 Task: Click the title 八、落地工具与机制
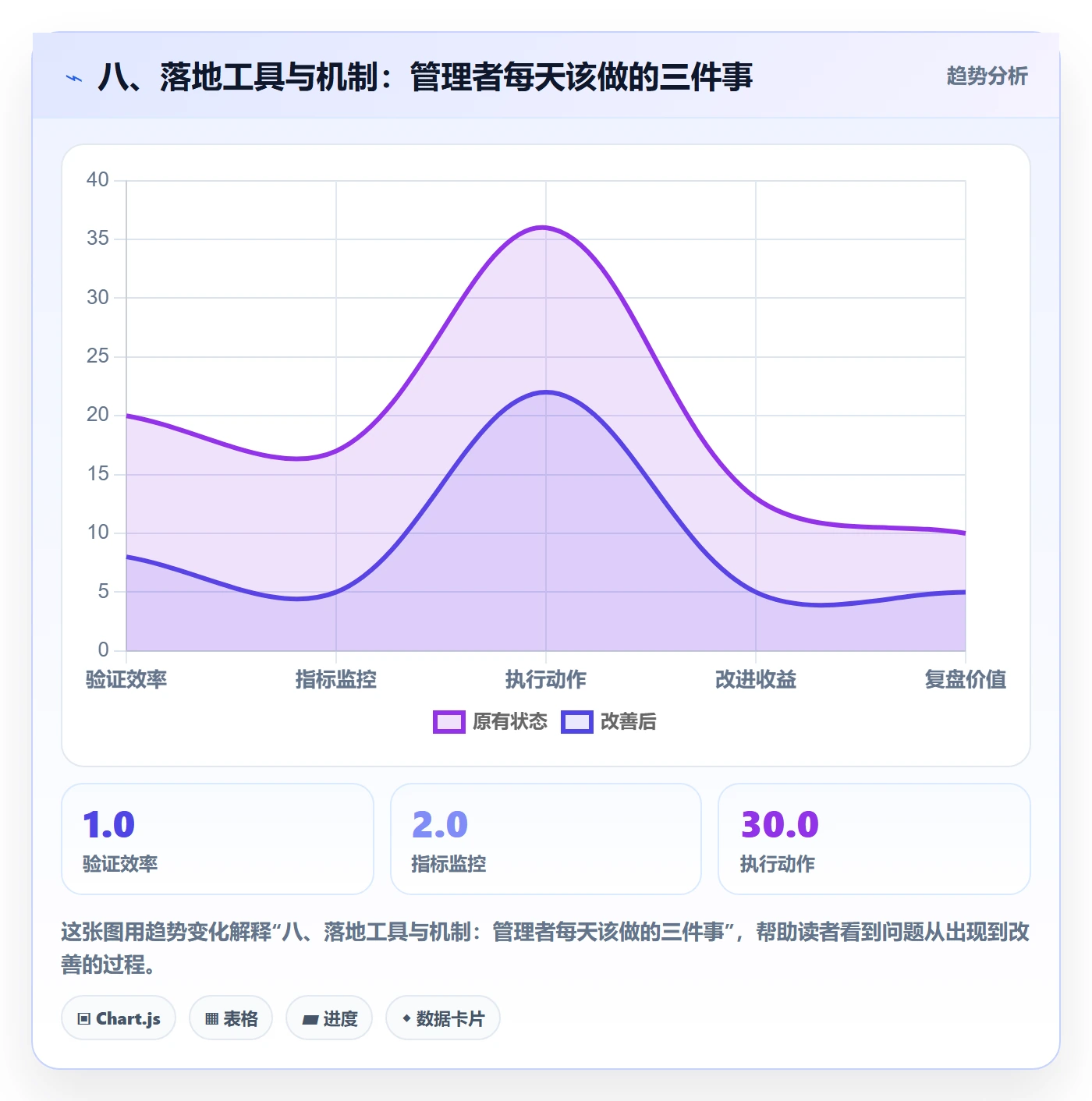(x=425, y=77)
